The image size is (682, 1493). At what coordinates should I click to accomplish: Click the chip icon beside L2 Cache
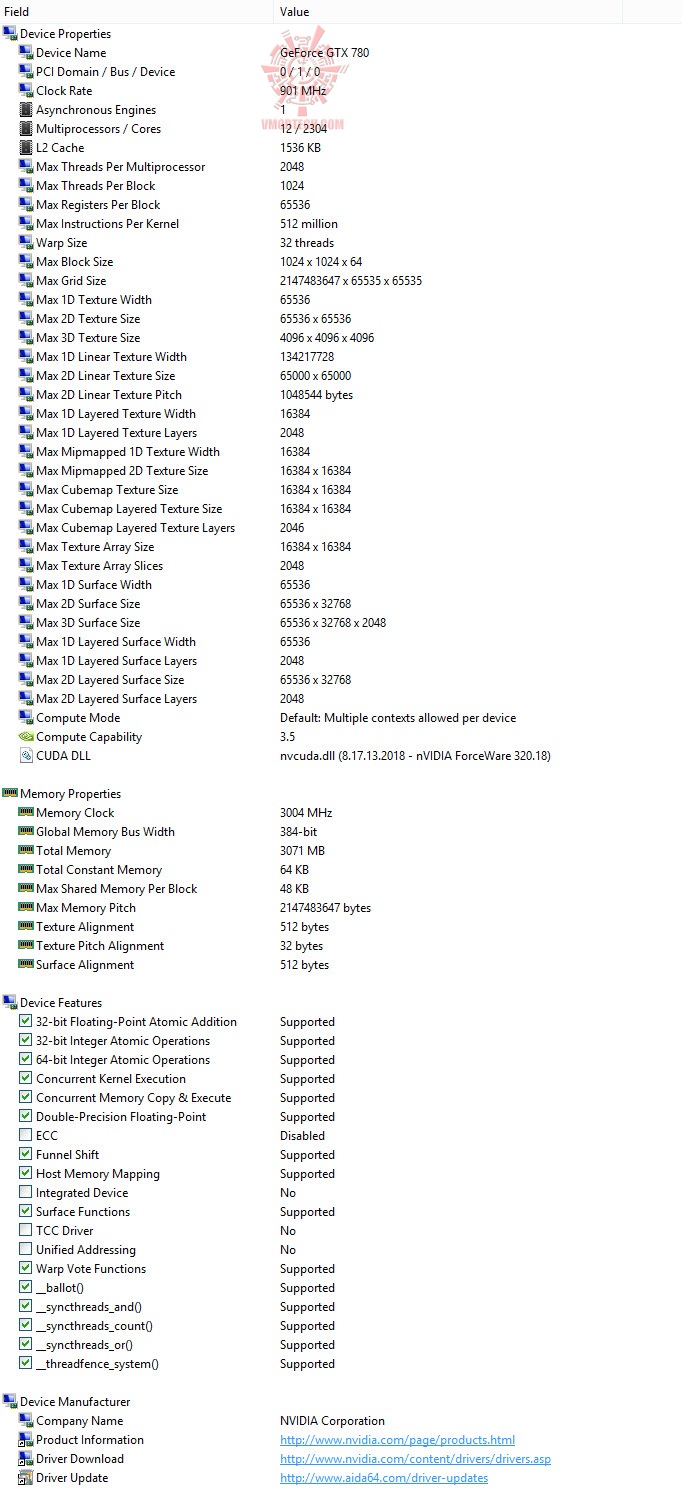coord(26,148)
